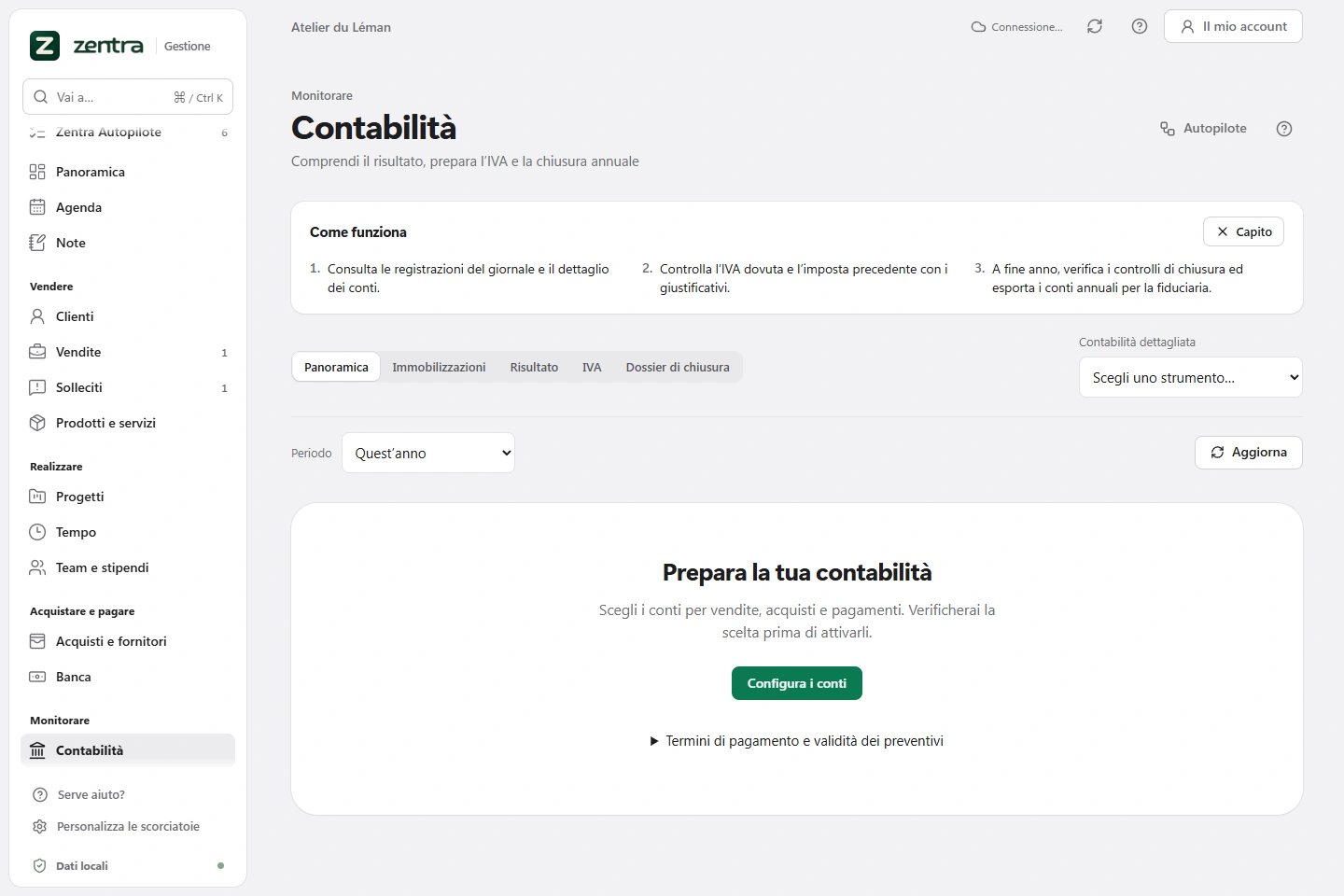Click the search magnifier icon

(41, 97)
